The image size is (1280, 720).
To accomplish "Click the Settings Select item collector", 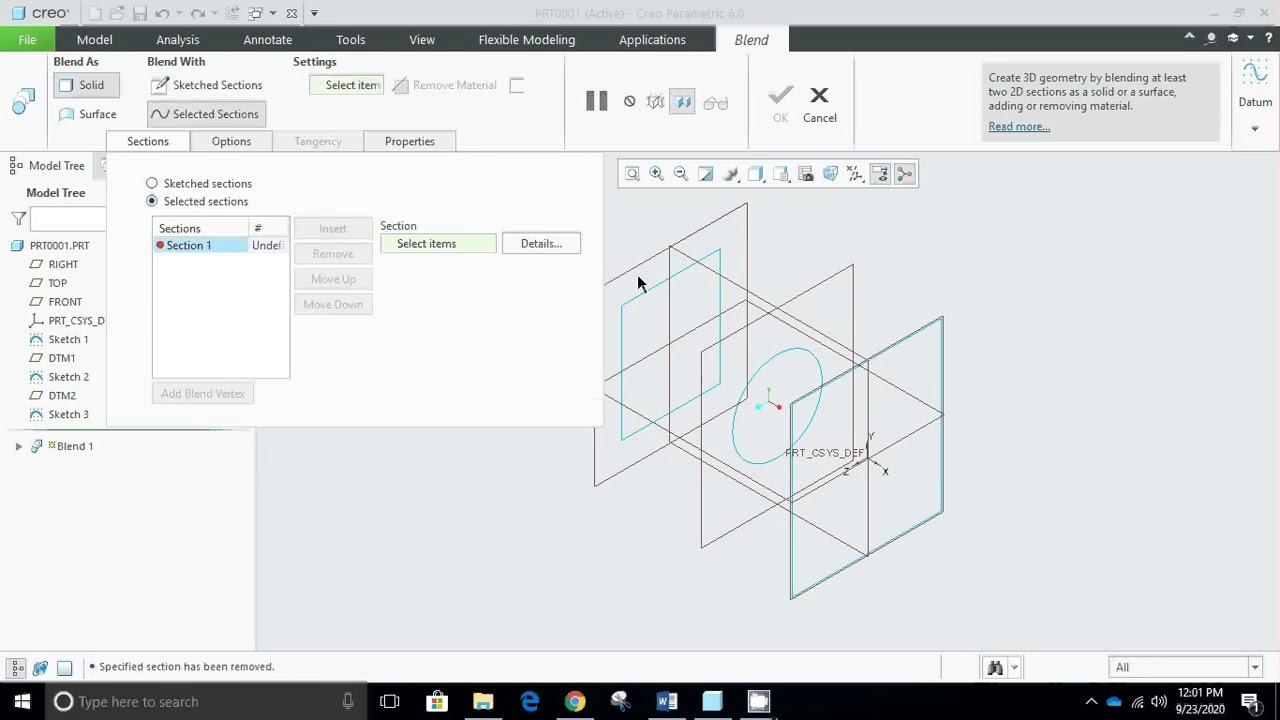I will [346, 85].
